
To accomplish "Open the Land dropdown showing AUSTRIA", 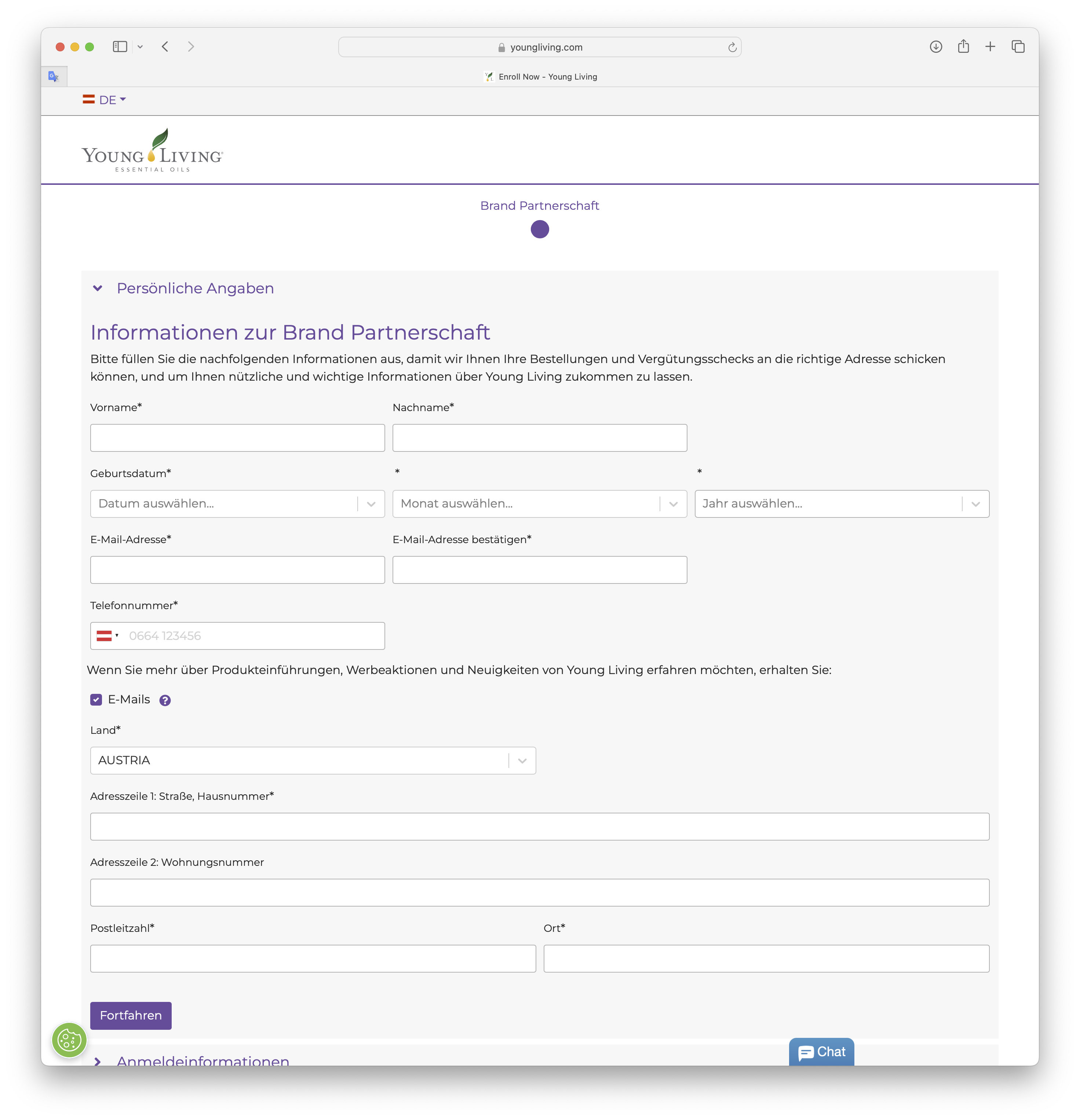I will (x=313, y=761).
